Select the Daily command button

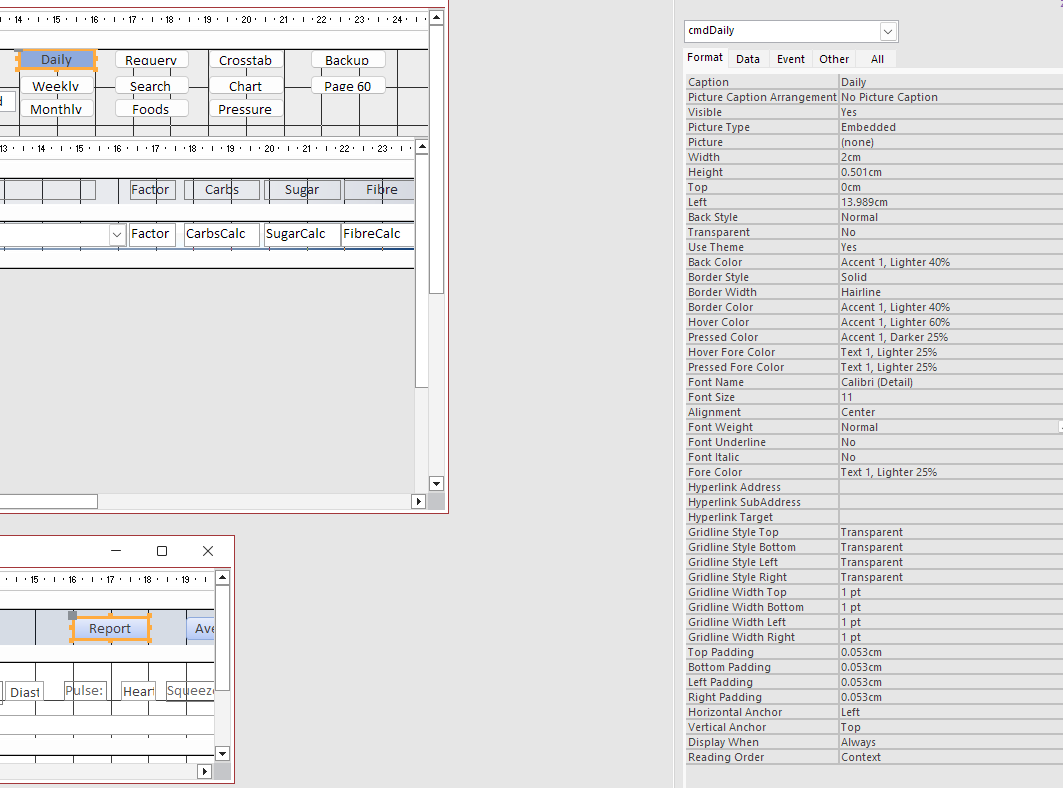pyautogui.click(x=57, y=60)
